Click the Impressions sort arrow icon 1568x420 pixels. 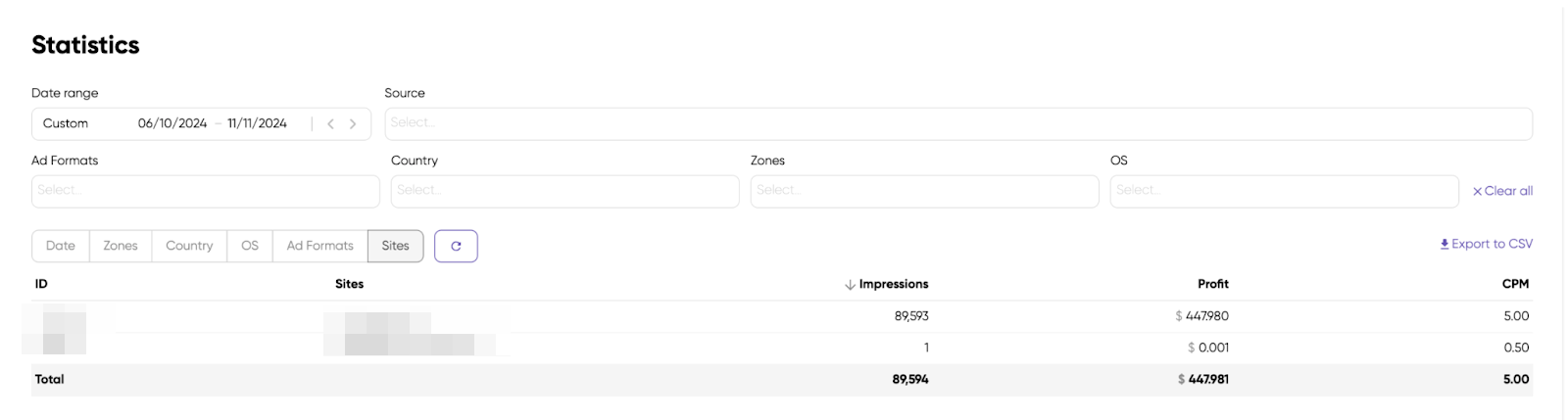[850, 285]
